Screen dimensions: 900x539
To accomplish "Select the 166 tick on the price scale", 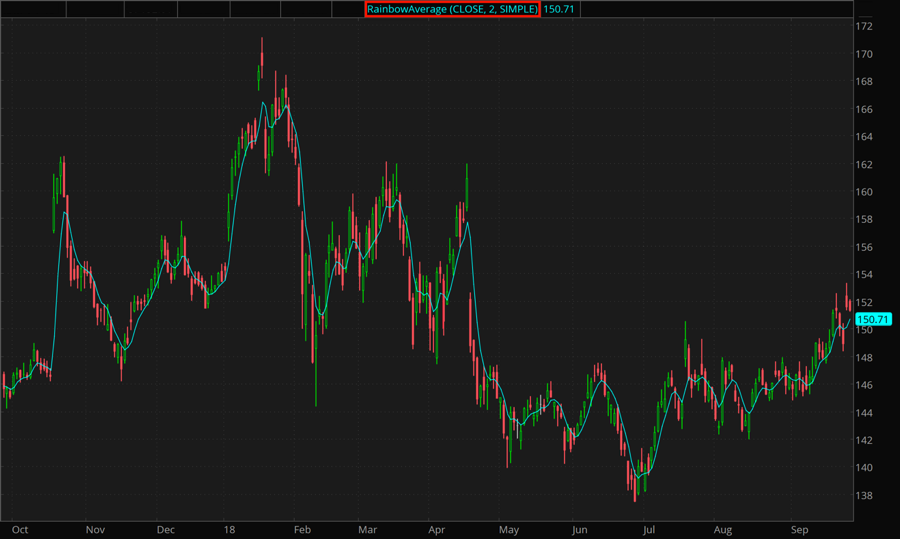I will point(865,109).
